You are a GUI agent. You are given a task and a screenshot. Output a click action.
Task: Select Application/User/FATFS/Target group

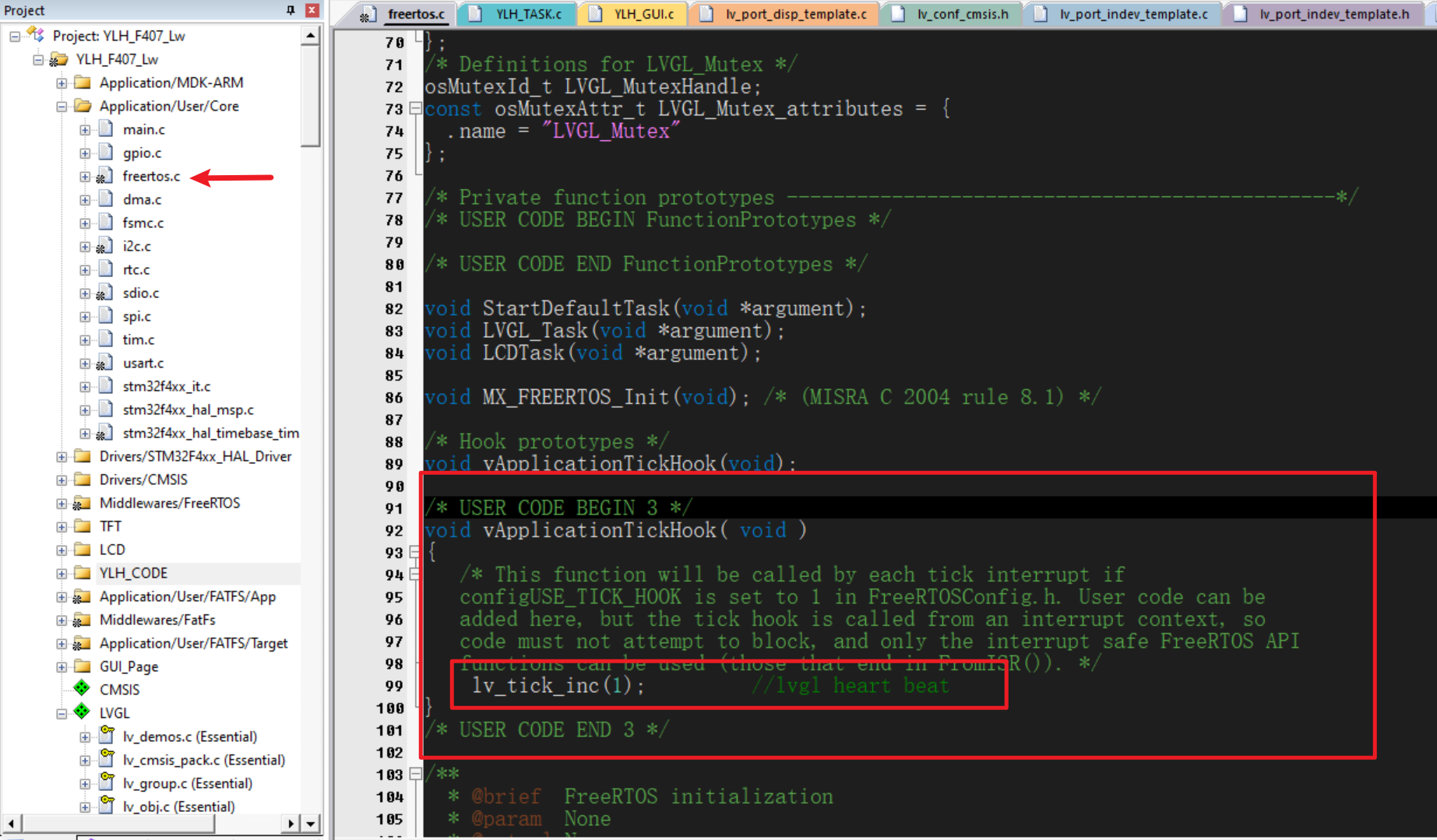pos(193,643)
